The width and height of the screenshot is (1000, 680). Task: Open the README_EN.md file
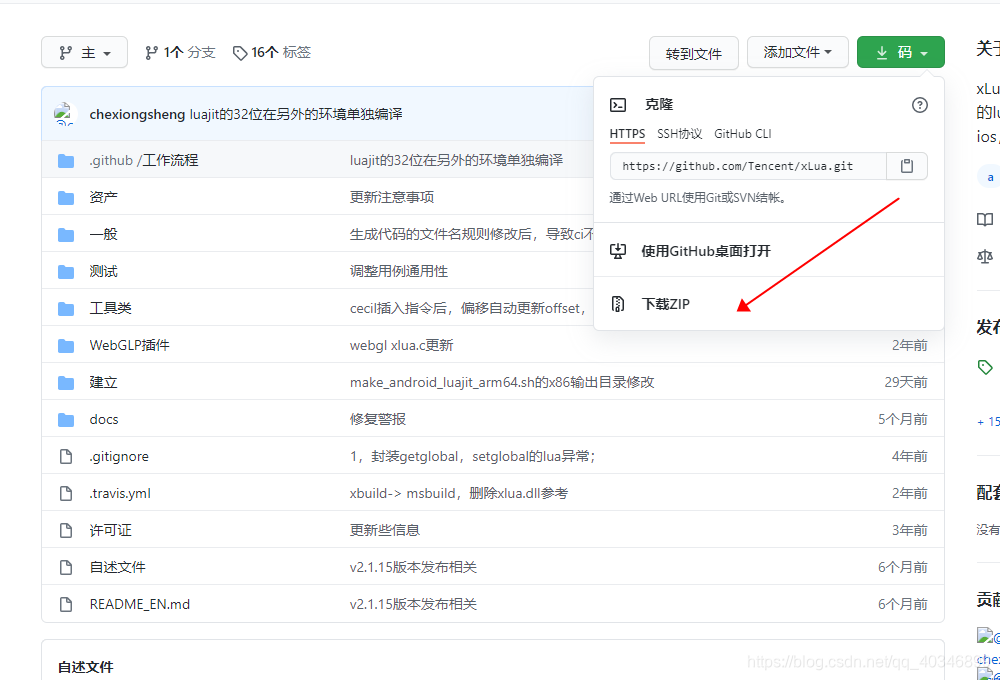tap(140, 604)
